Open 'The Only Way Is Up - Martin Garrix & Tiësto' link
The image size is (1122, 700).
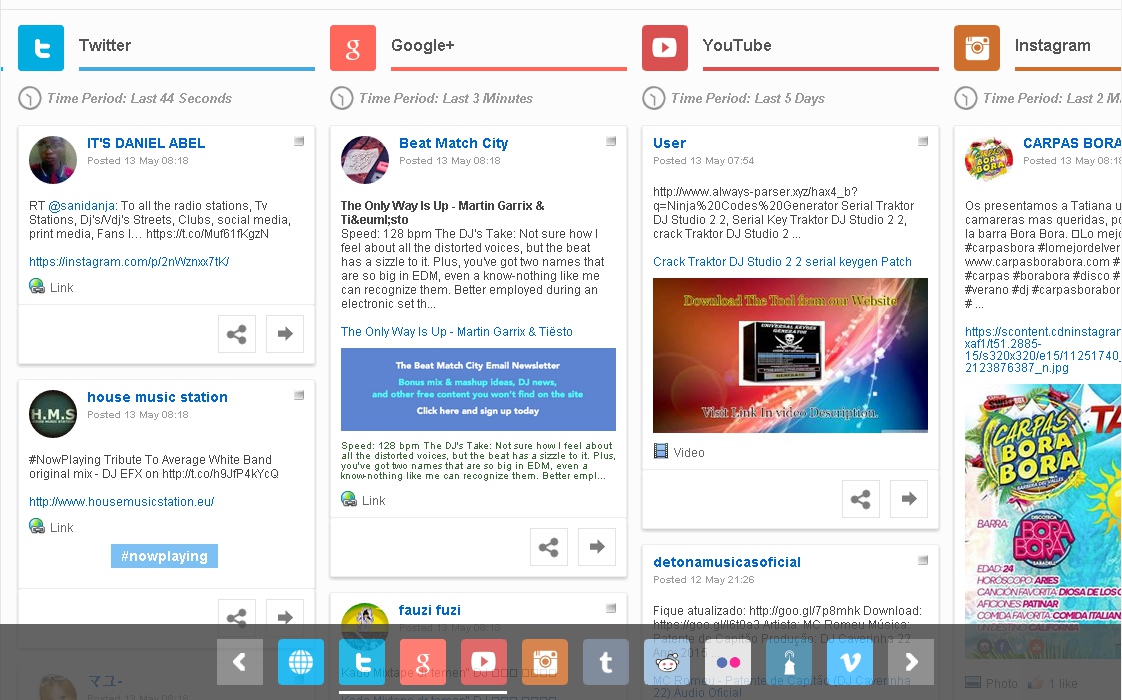pos(457,332)
